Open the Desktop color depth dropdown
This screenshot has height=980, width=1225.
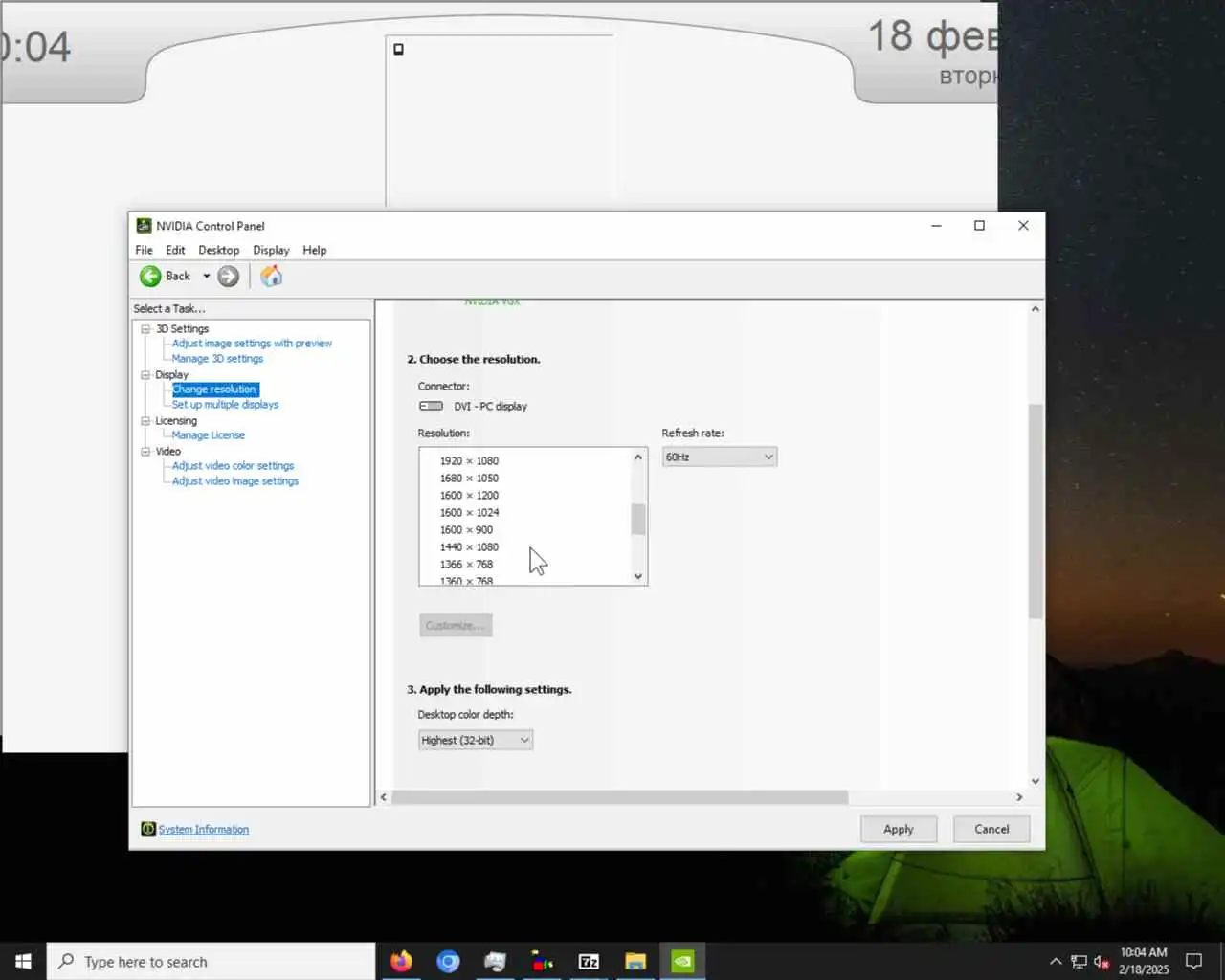[475, 740]
